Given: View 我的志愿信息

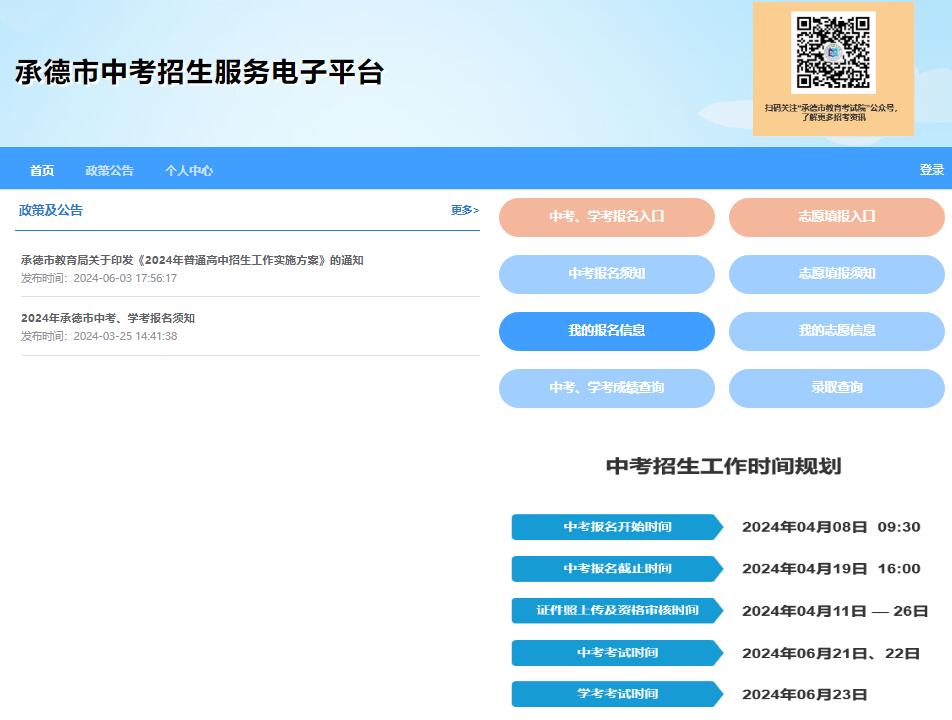Looking at the screenshot, I should [x=836, y=331].
